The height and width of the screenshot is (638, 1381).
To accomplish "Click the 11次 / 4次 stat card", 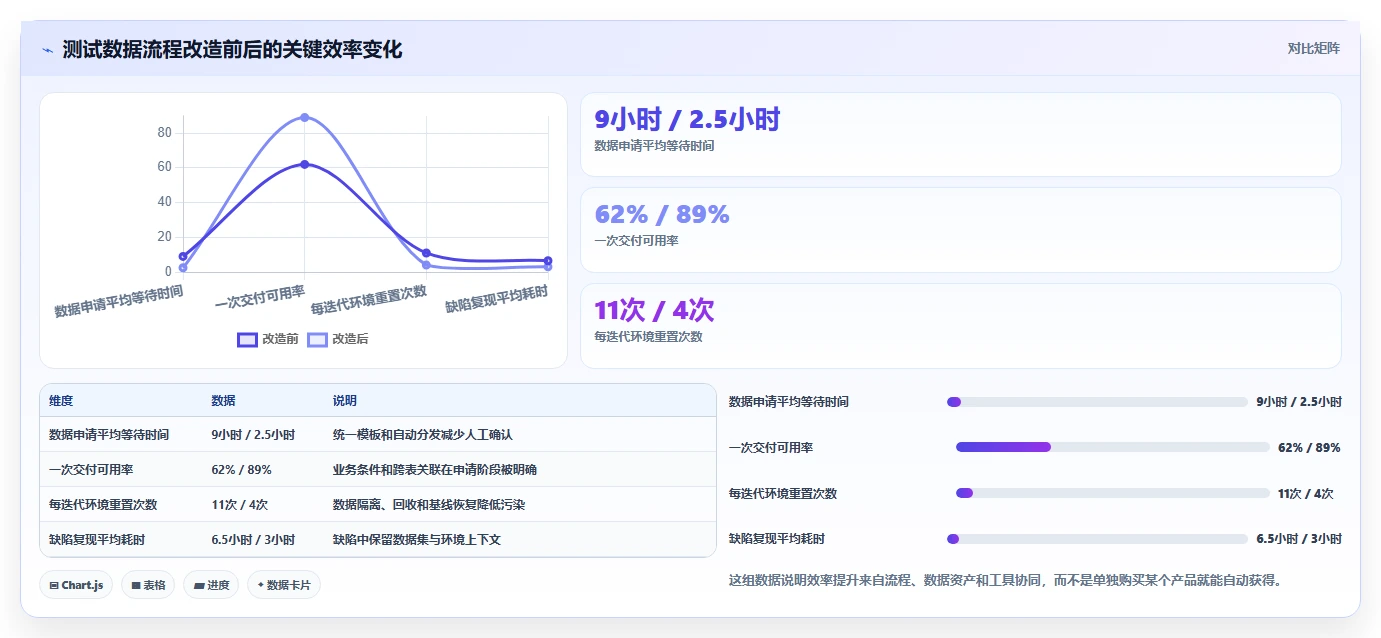I will [960, 326].
